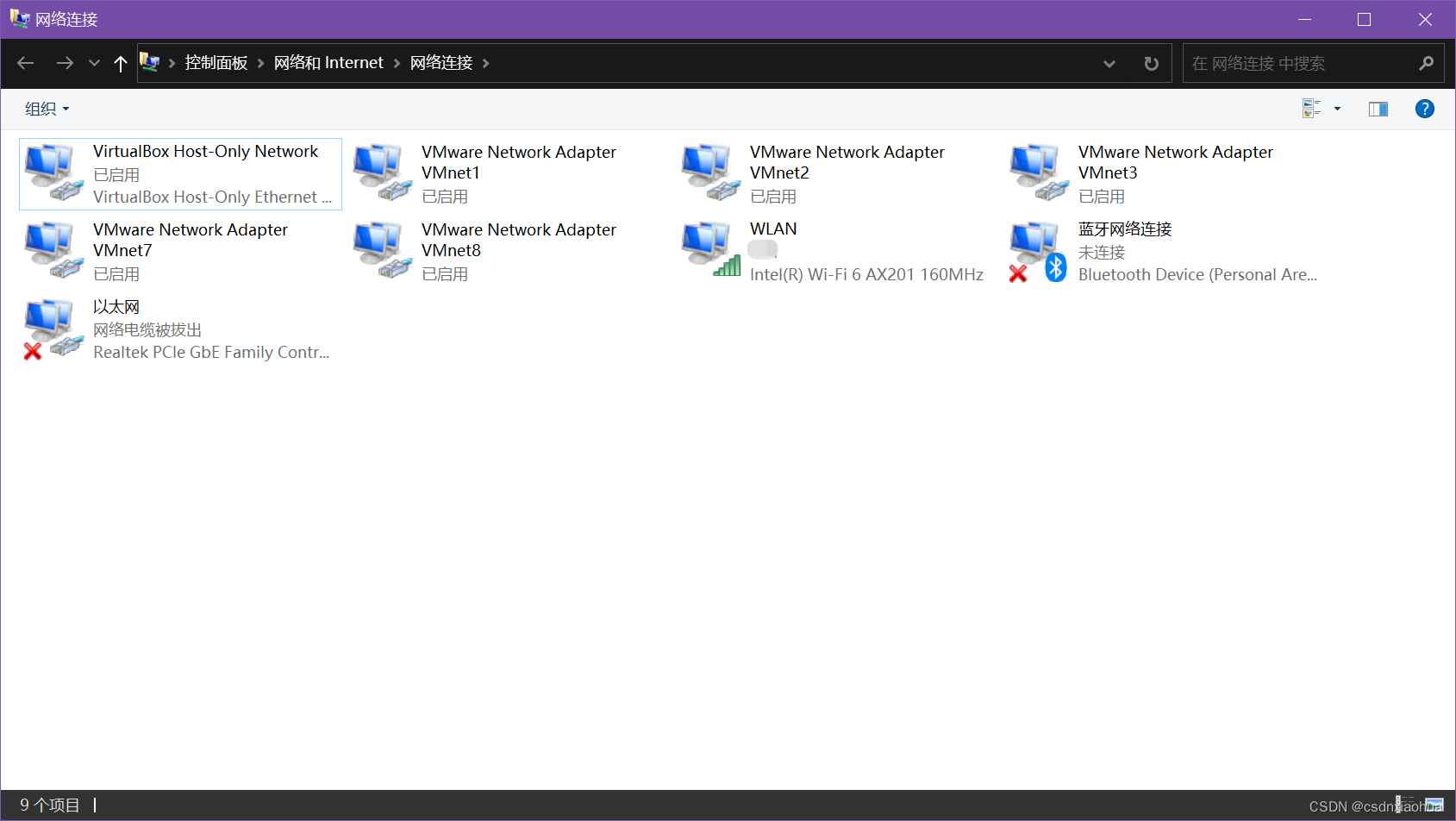Expand the chevron after 控制面板

pyautogui.click(x=260, y=63)
